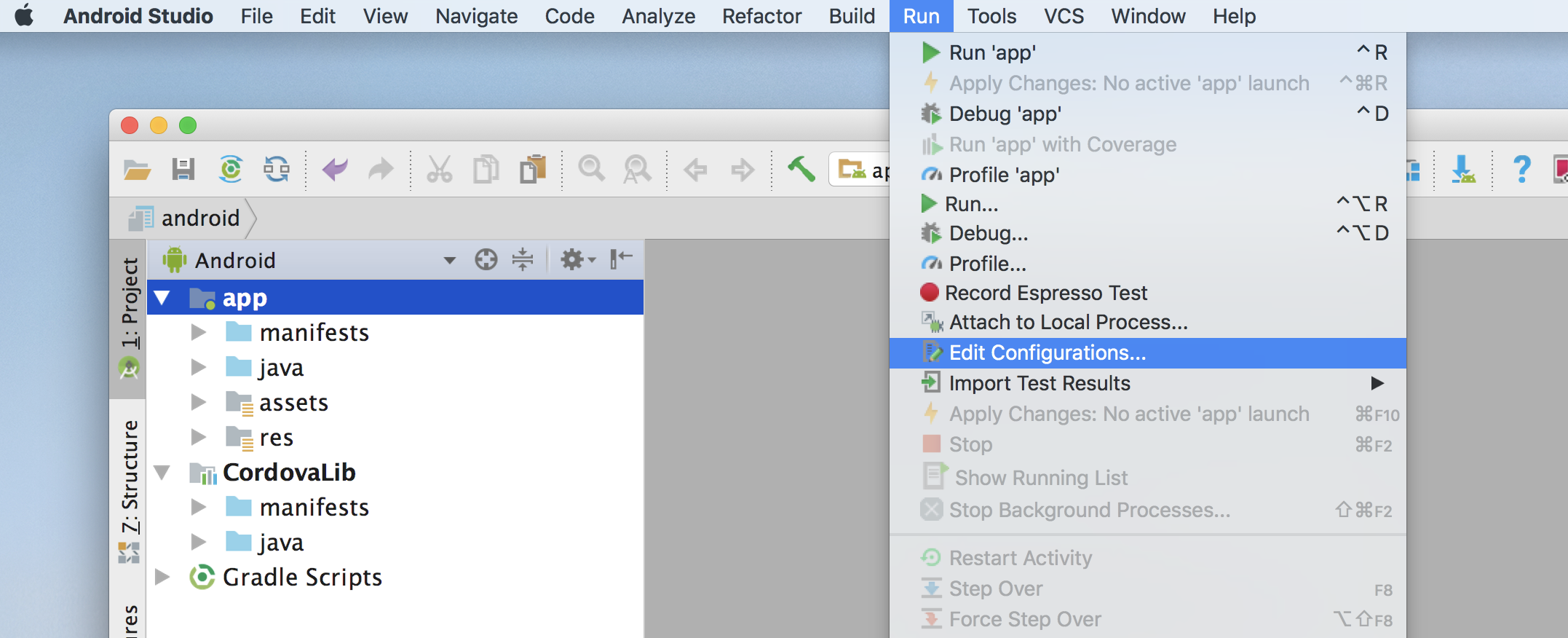Expand the assets folder
This screenshot has height=638, width=1568.
point(199,402)
